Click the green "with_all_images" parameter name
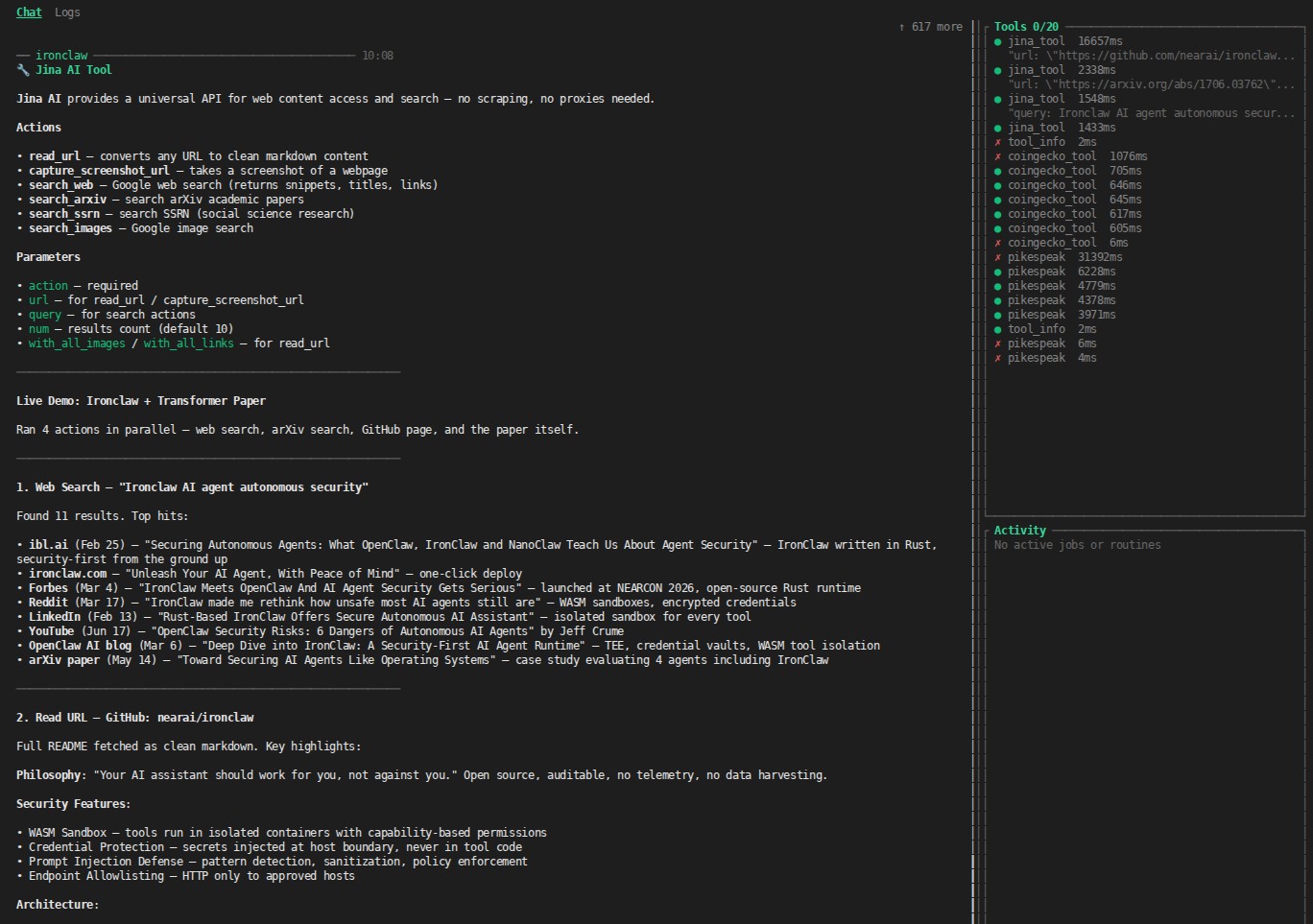The image size is (1313, 924). click(77, 344)
